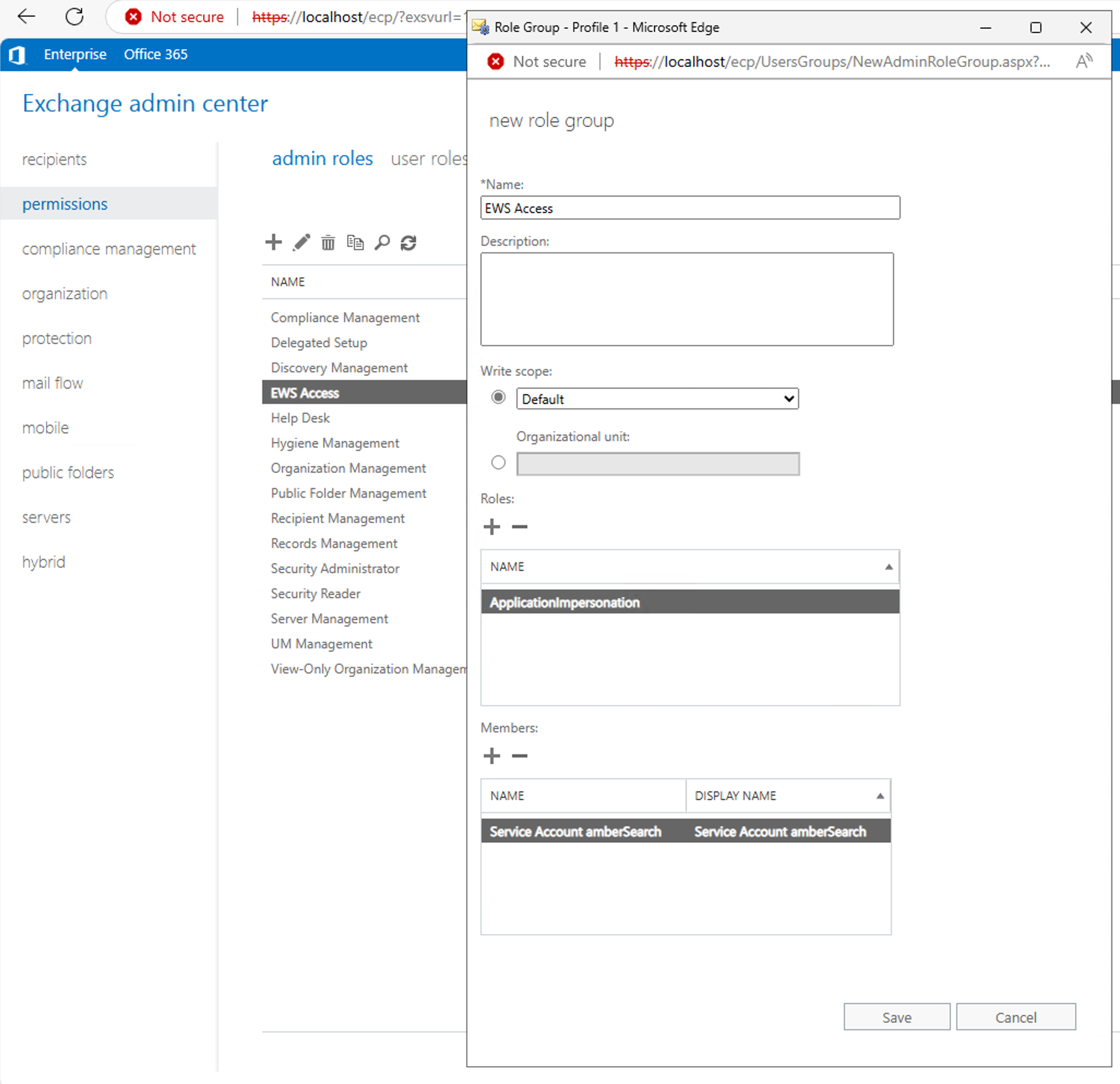Screen dimensions: 1120x1084
Task: Click the add new role group plus icon
Action: (x=273, y=242)
